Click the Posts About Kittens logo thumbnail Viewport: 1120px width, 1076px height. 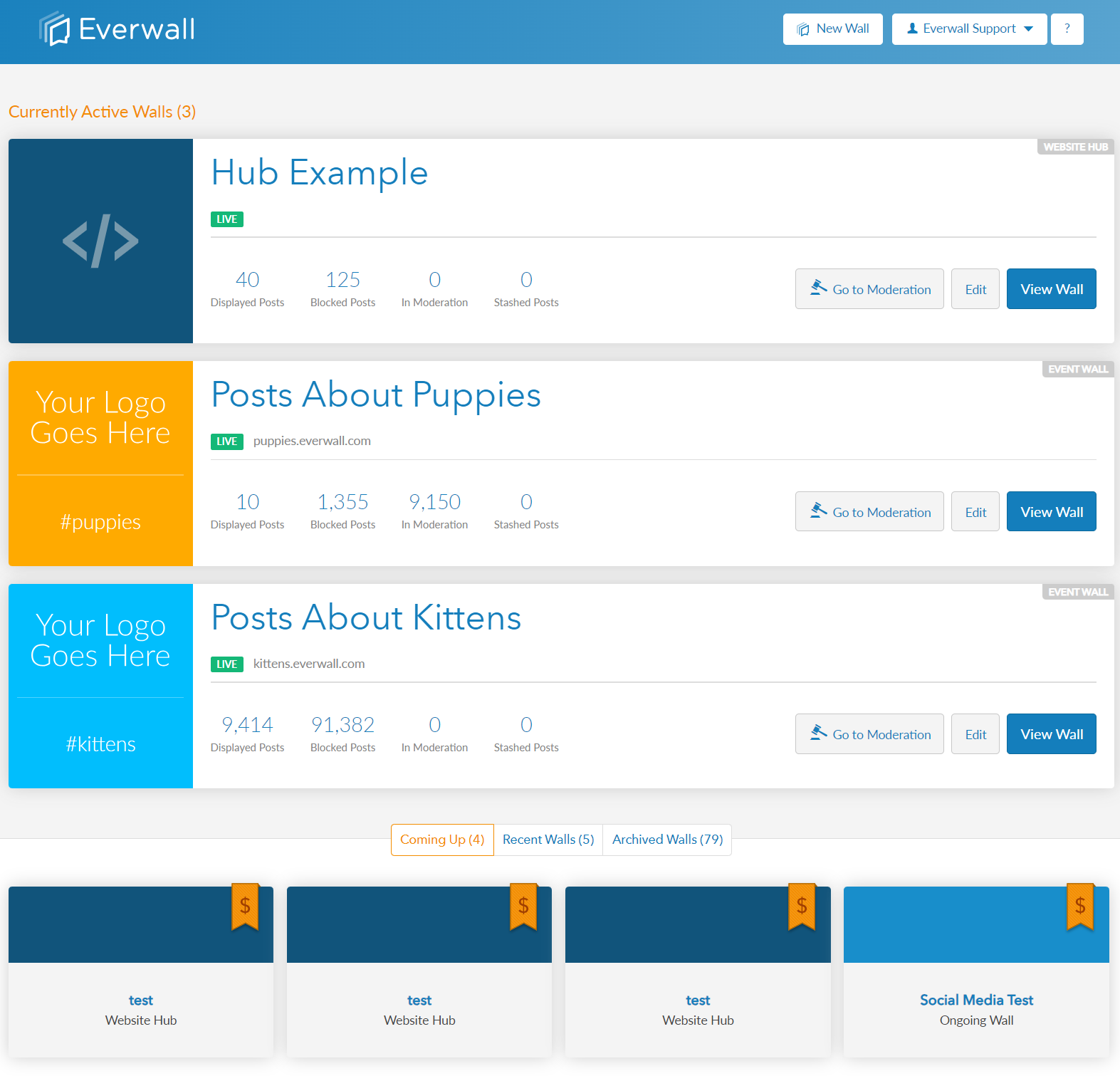[100, 686]
